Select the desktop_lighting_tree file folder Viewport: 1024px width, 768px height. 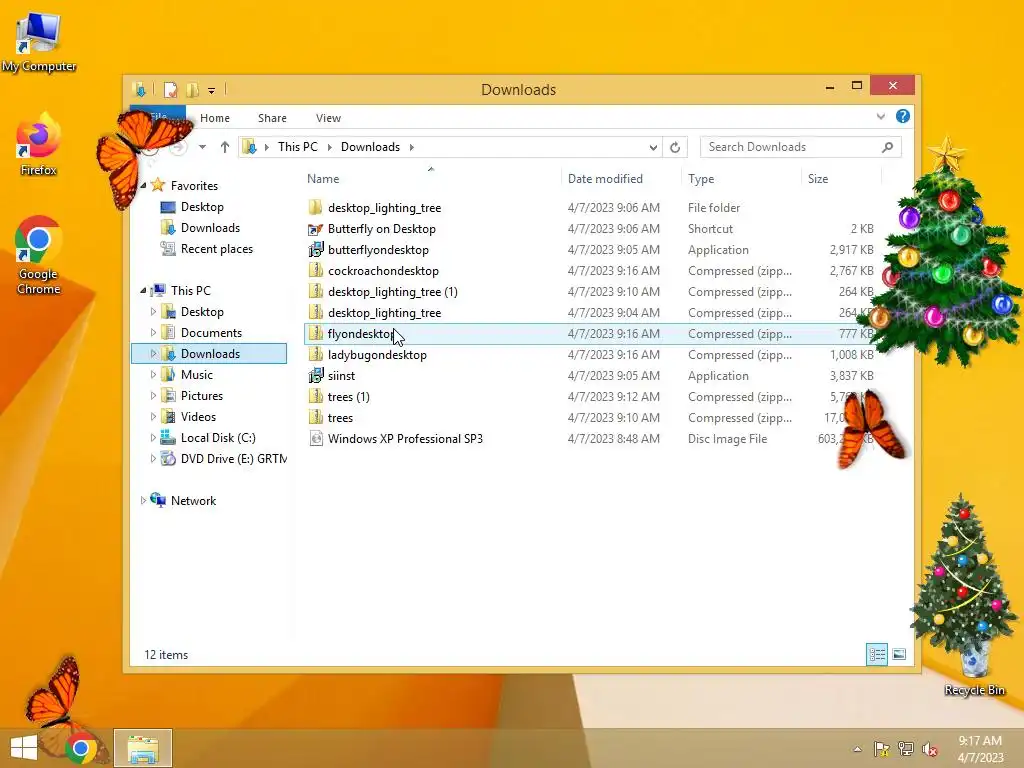pyautogui.click(x=385, y=208)
